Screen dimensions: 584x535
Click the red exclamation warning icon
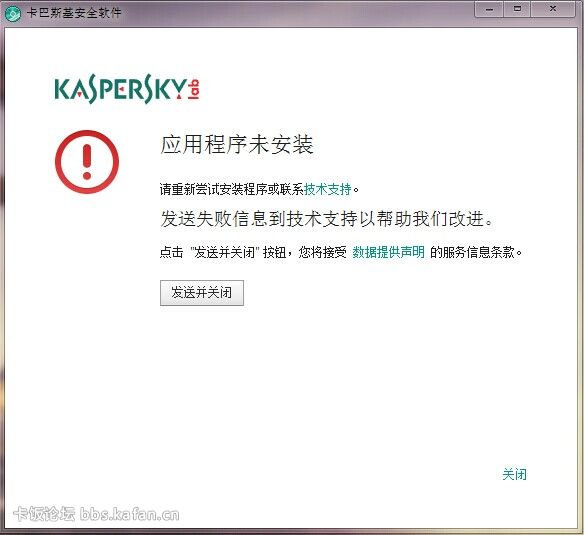click(87, 162)
